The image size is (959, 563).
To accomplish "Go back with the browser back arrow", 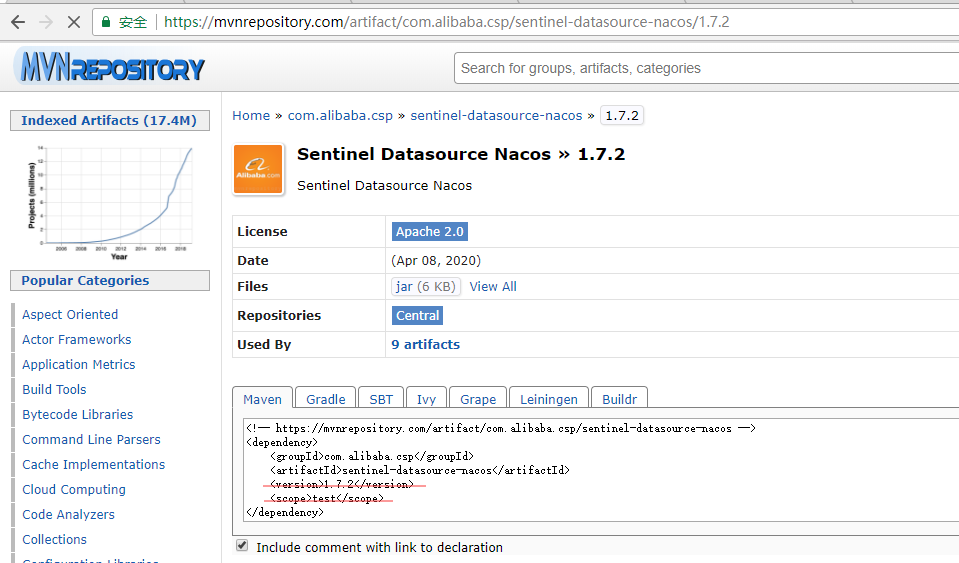I will (x=18, y=23).
